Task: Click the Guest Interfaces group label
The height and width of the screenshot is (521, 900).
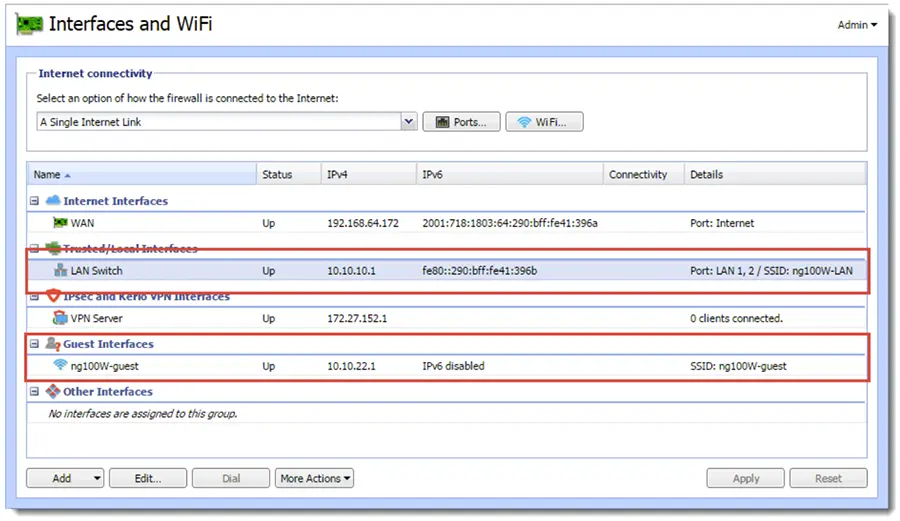Action: [x=108, y=344]
